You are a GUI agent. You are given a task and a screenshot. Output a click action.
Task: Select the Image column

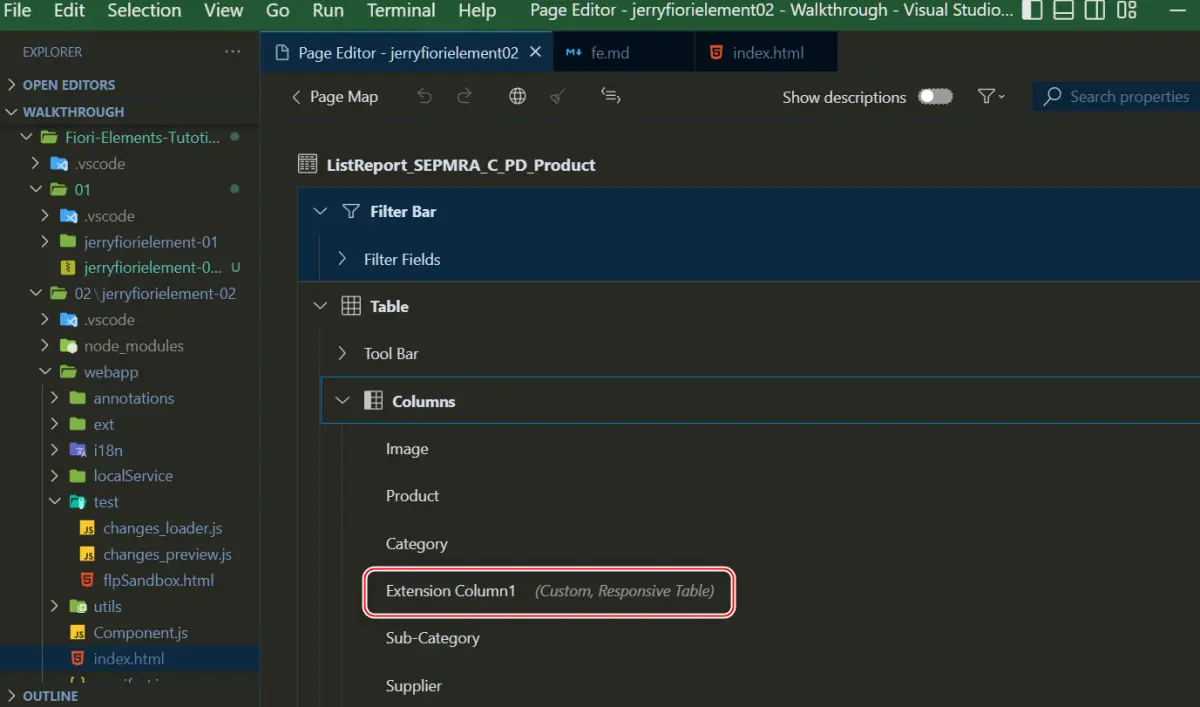pos(407,449)
